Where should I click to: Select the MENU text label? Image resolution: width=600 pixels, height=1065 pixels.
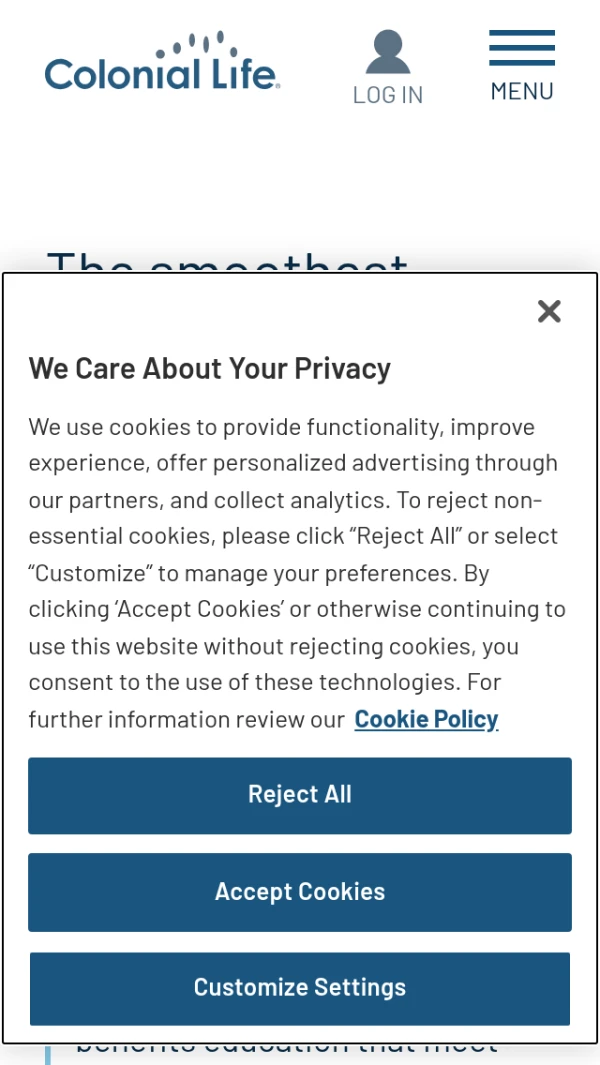pos(521,91)
